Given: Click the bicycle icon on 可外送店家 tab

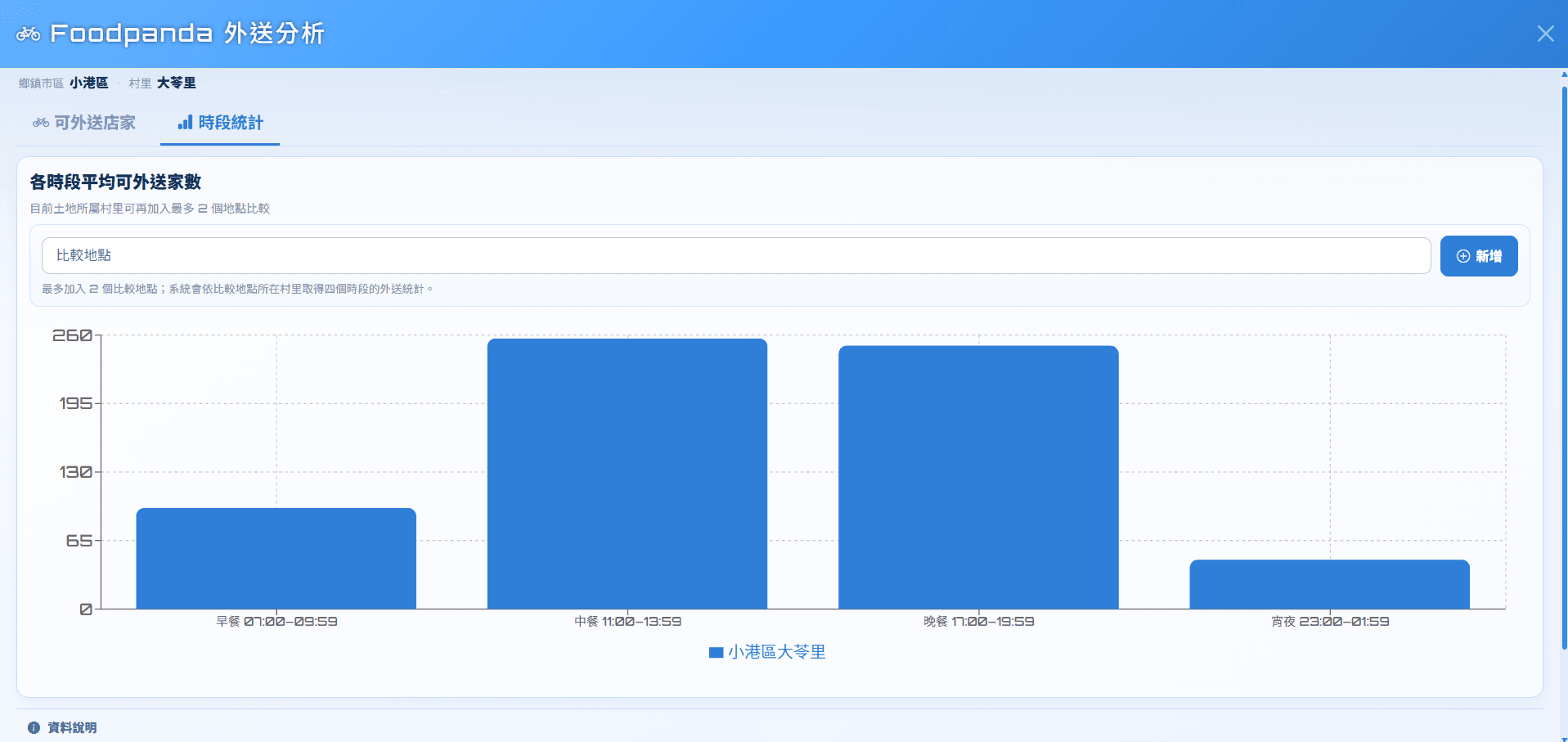Looking at the screenshot, I should tap(41, 123).
